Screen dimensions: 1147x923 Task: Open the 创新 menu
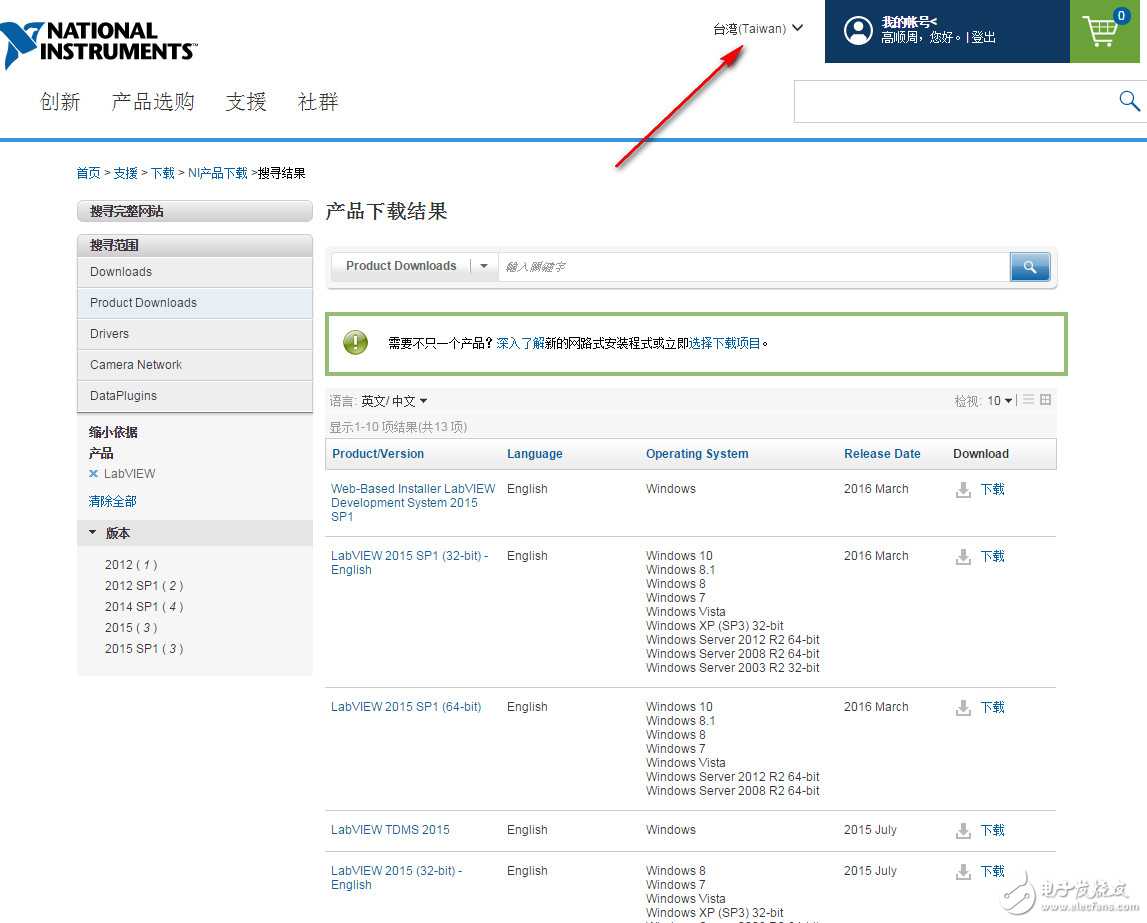[60, 102]
